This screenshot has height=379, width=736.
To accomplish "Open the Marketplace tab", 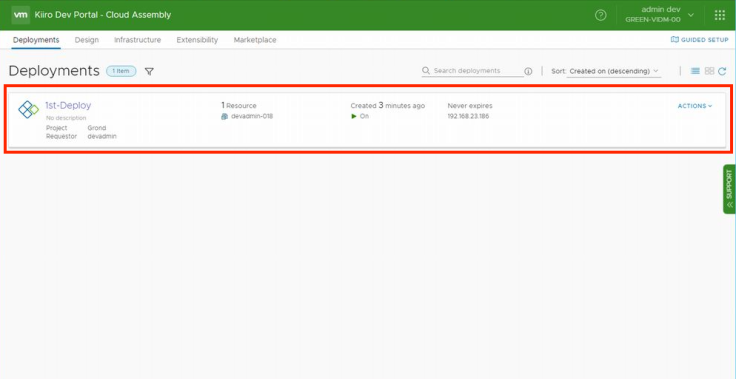I will (255, 40).
